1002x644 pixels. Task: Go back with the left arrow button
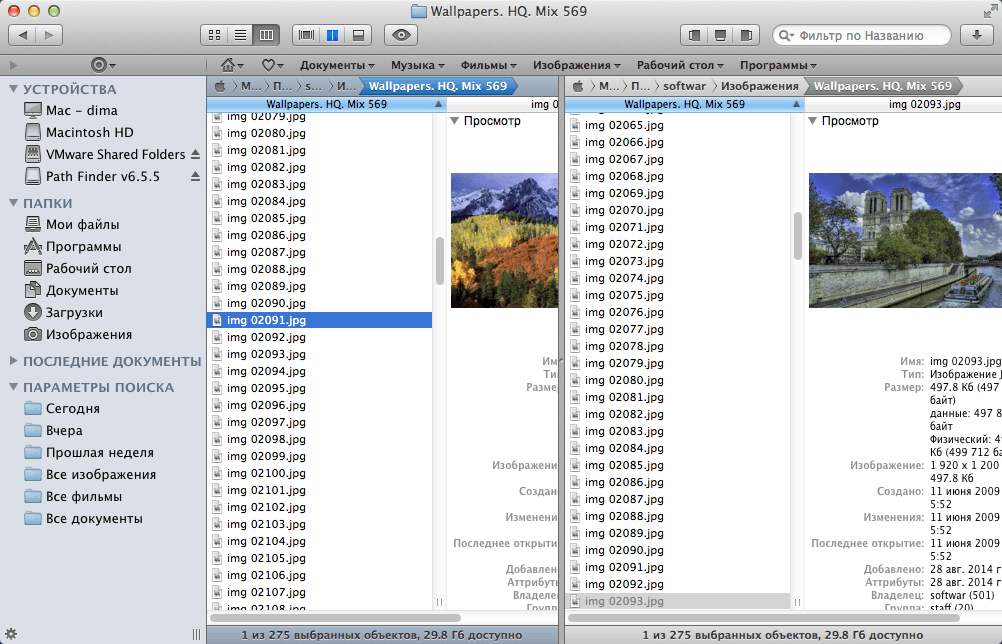(22, 34)
